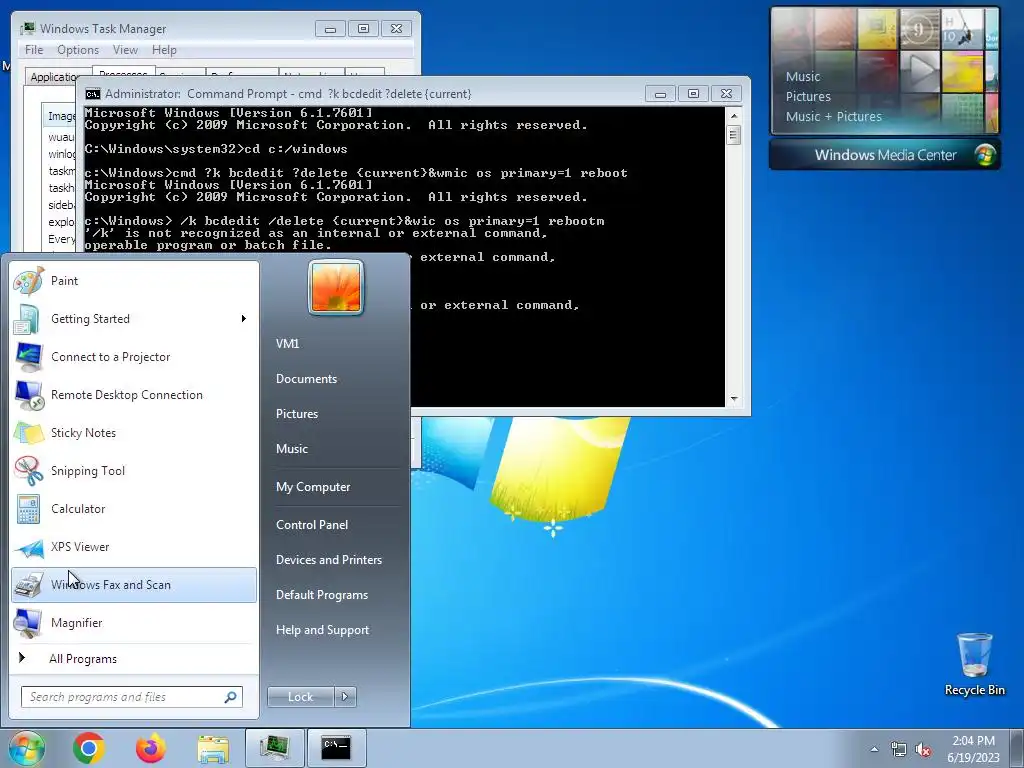Switch to Command Prompt taskbar button
Viewport: 1024px width, 768px height.
pyautogui.click(x=336, y=748)
